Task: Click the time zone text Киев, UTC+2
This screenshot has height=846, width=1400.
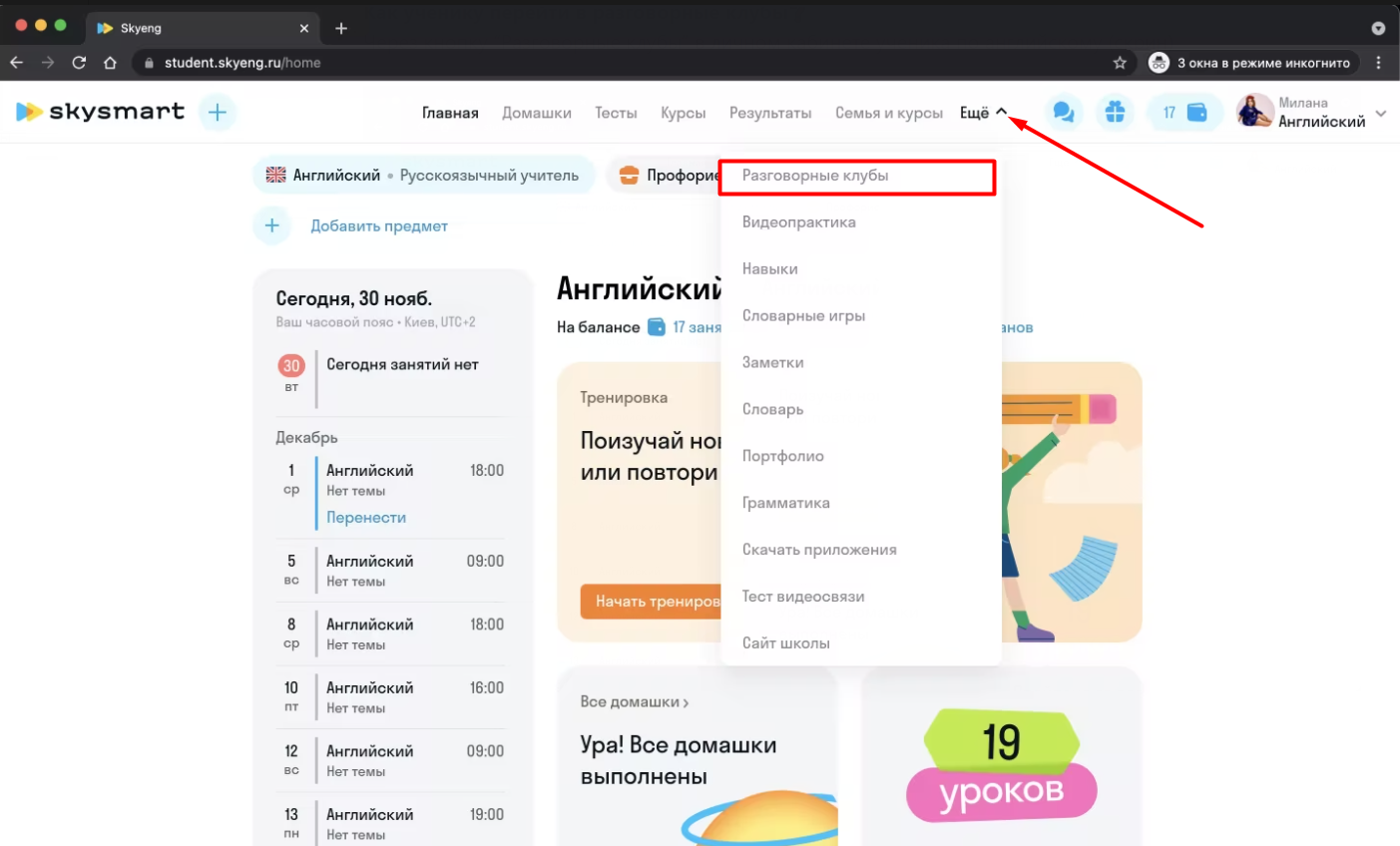Action: (x=439, y=322)
